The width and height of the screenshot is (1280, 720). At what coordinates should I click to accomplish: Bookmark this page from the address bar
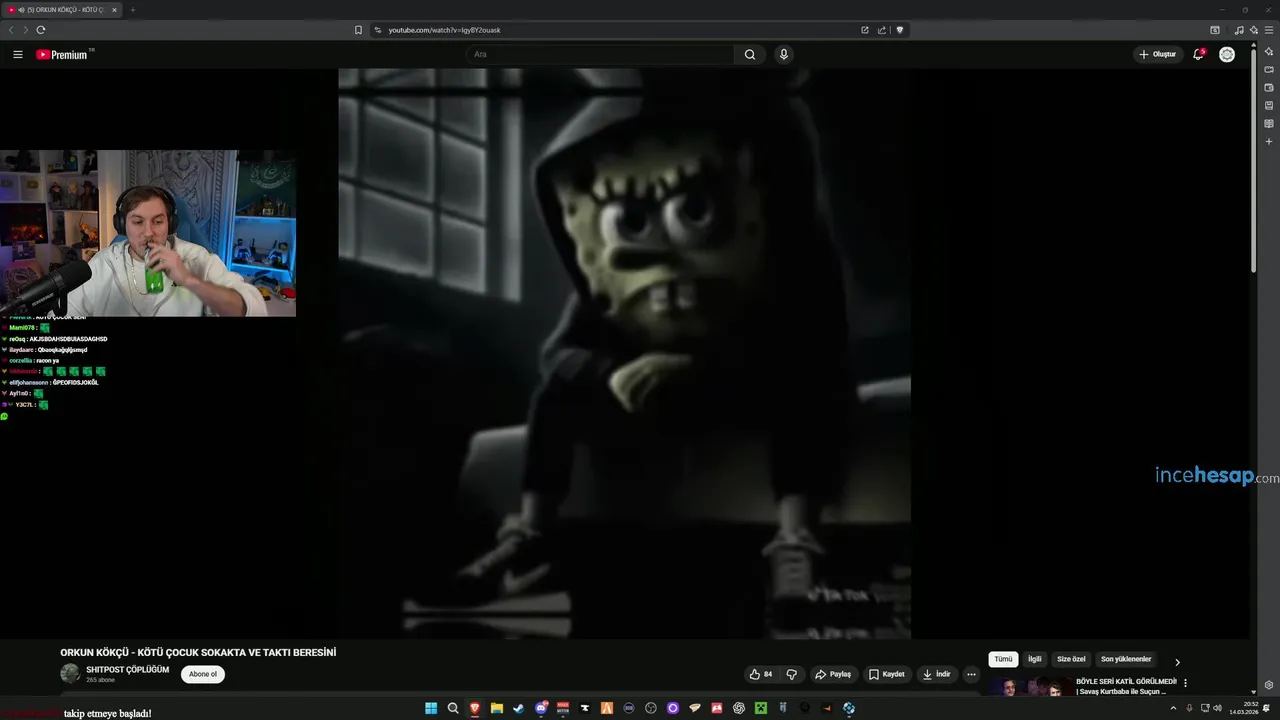click(358, 30)
